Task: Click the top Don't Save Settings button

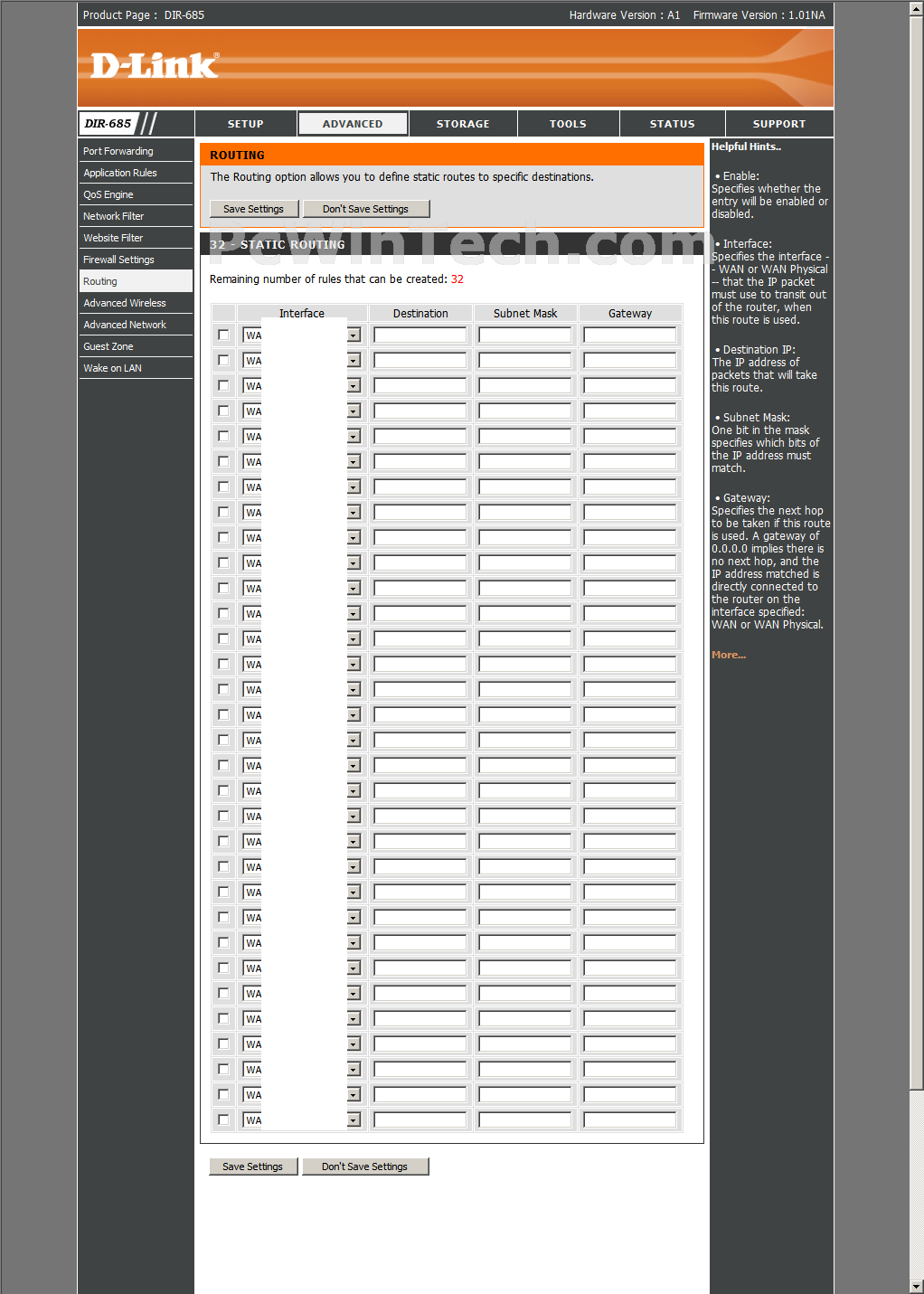Action: point(365,209)
